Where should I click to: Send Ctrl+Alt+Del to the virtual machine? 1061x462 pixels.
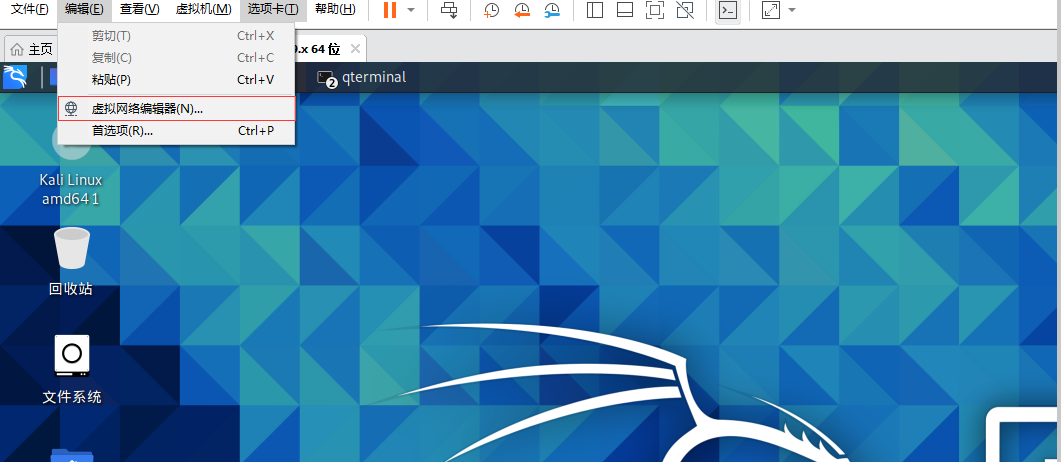(x=449, y=10)
